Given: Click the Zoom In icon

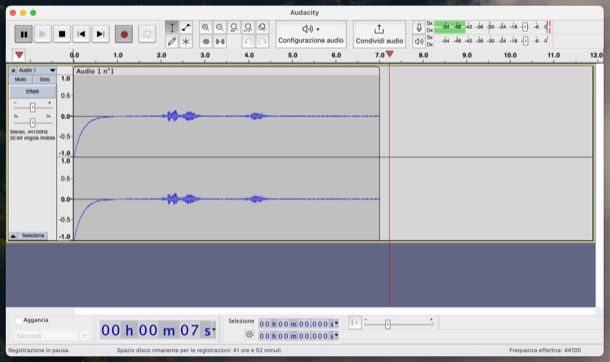Looking at the screenshot, I should pyautogui.click(x=205, y=28).
